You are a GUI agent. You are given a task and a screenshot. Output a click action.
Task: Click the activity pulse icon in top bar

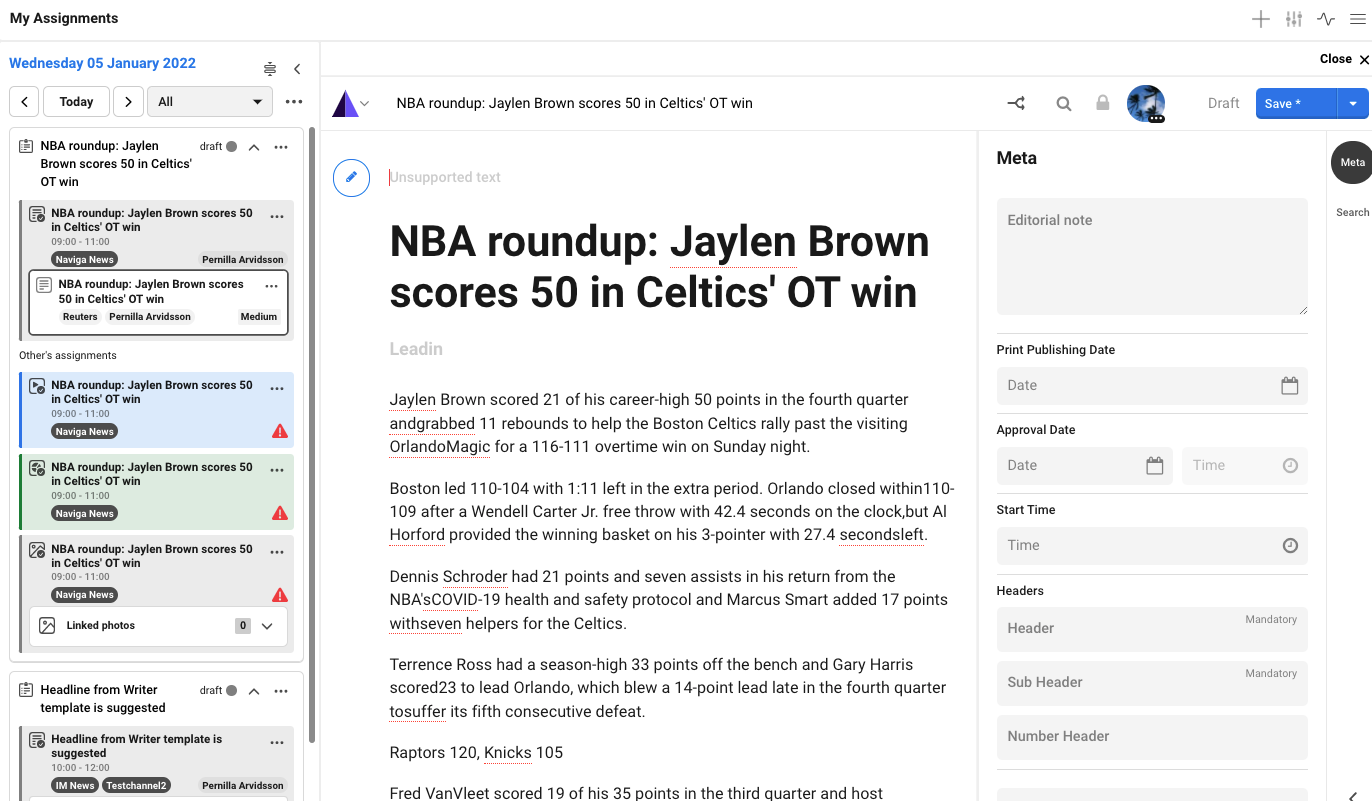1326,19
